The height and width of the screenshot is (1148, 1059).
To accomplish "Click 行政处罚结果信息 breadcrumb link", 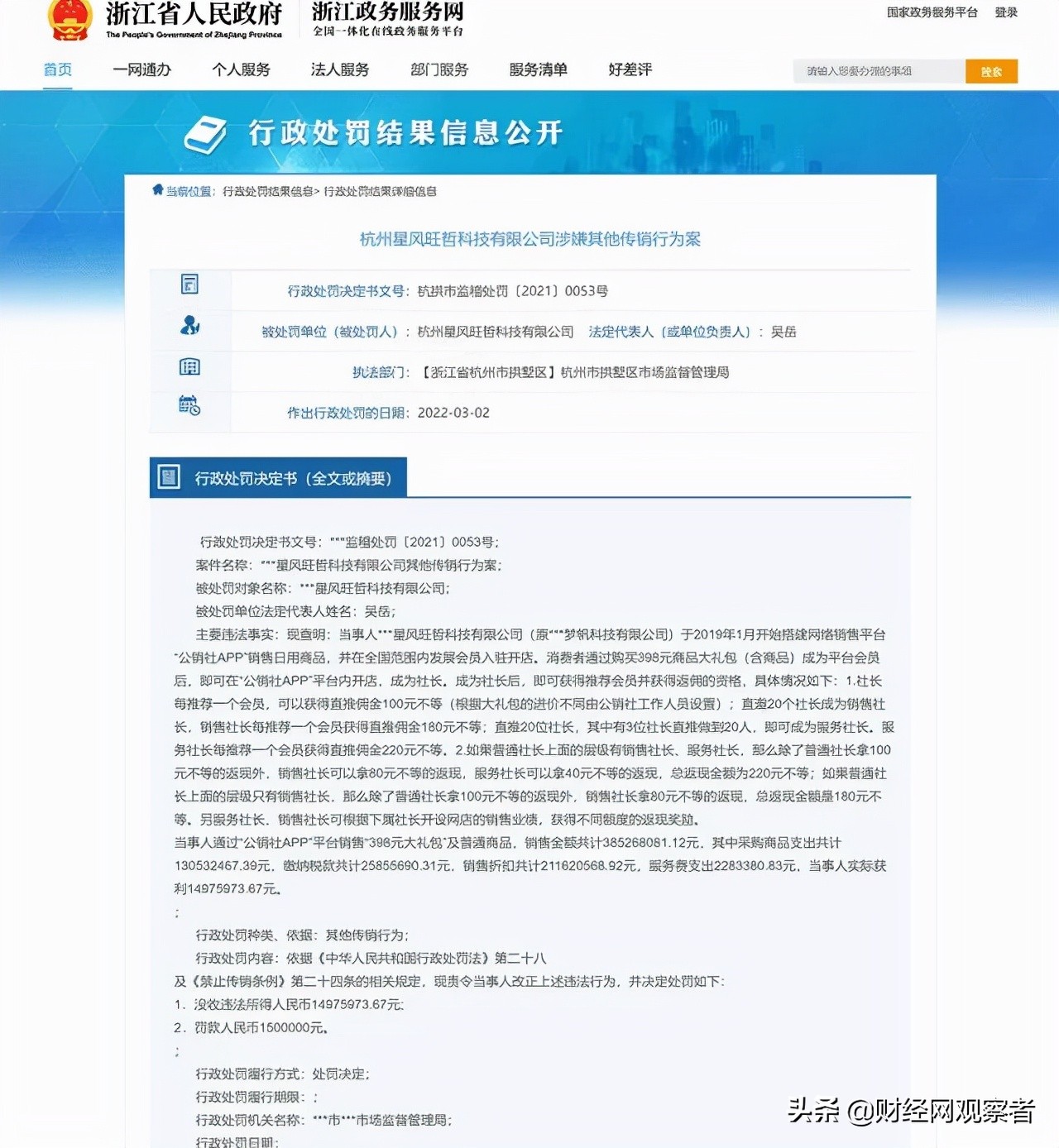I will pos(268,191).
